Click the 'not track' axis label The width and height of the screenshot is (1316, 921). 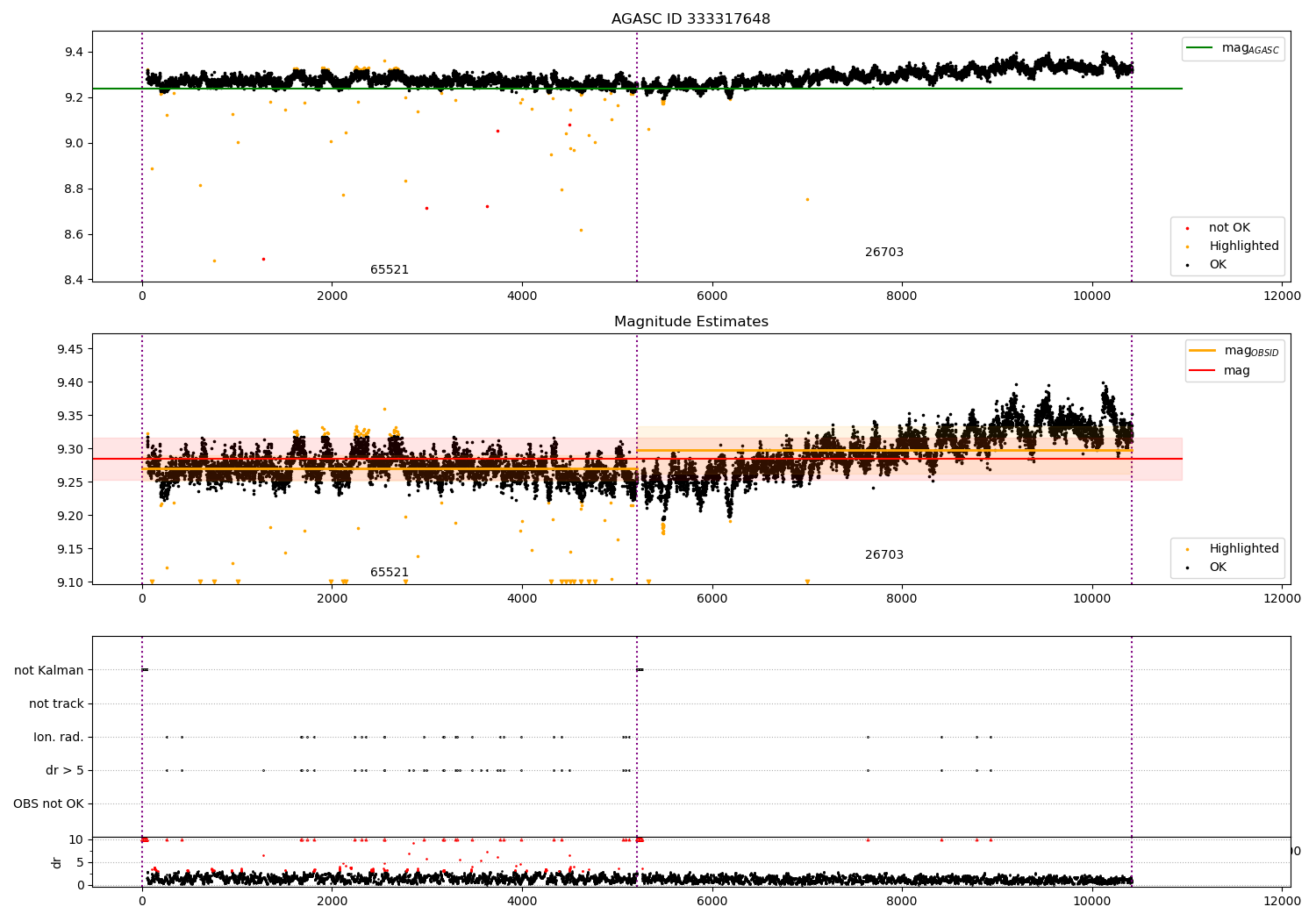pos(56,703)
